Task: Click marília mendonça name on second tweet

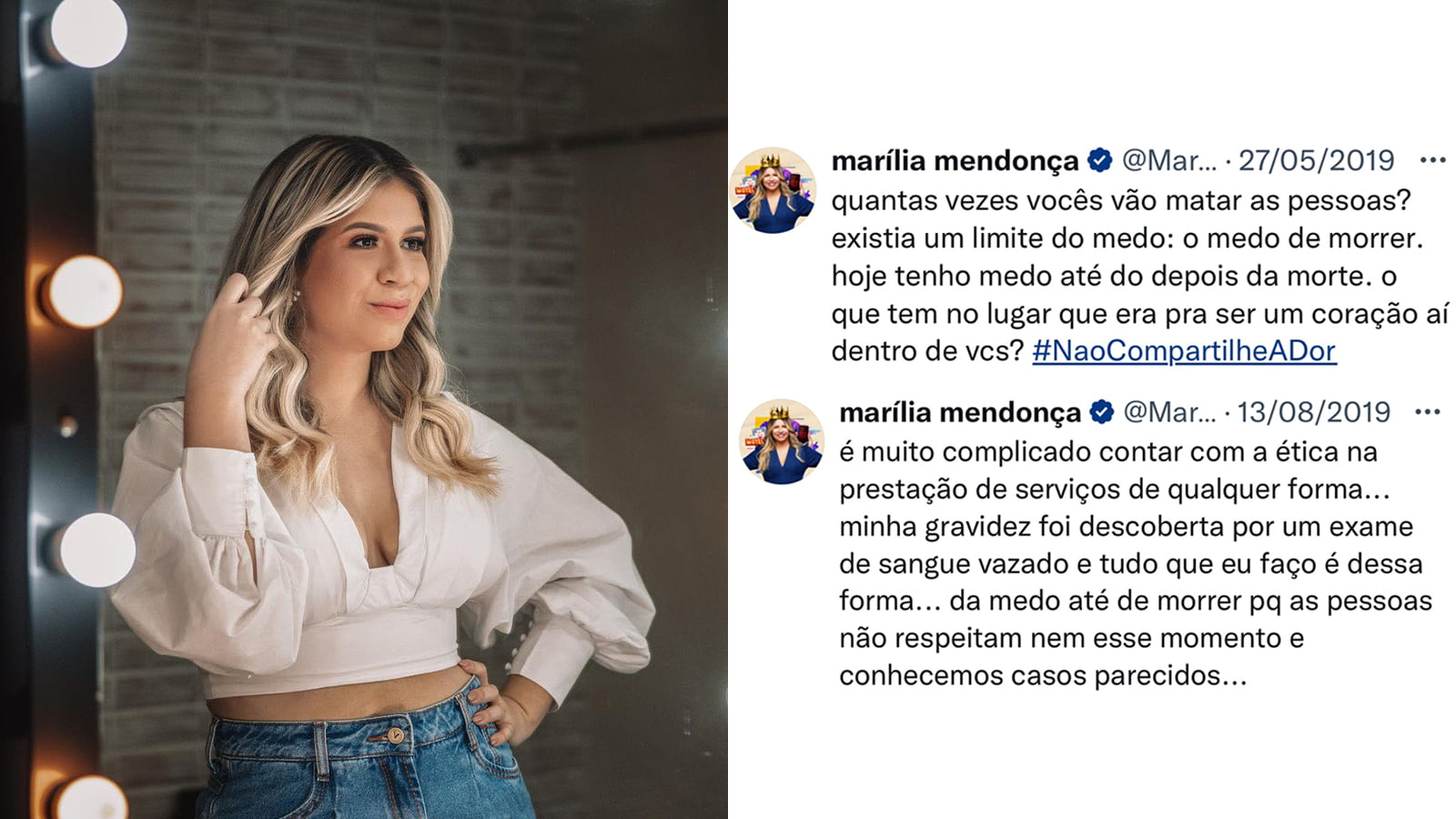Action: tap(959, 412)
